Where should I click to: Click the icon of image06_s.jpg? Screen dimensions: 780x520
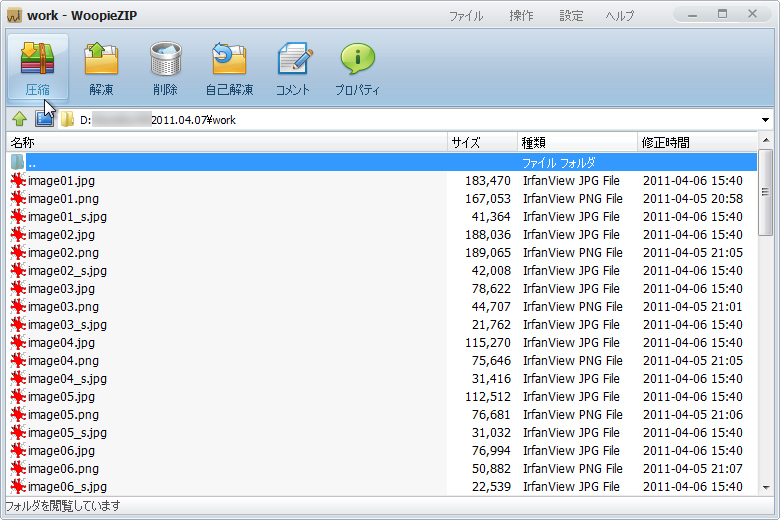pyautogui.click(x=18, y=487)
